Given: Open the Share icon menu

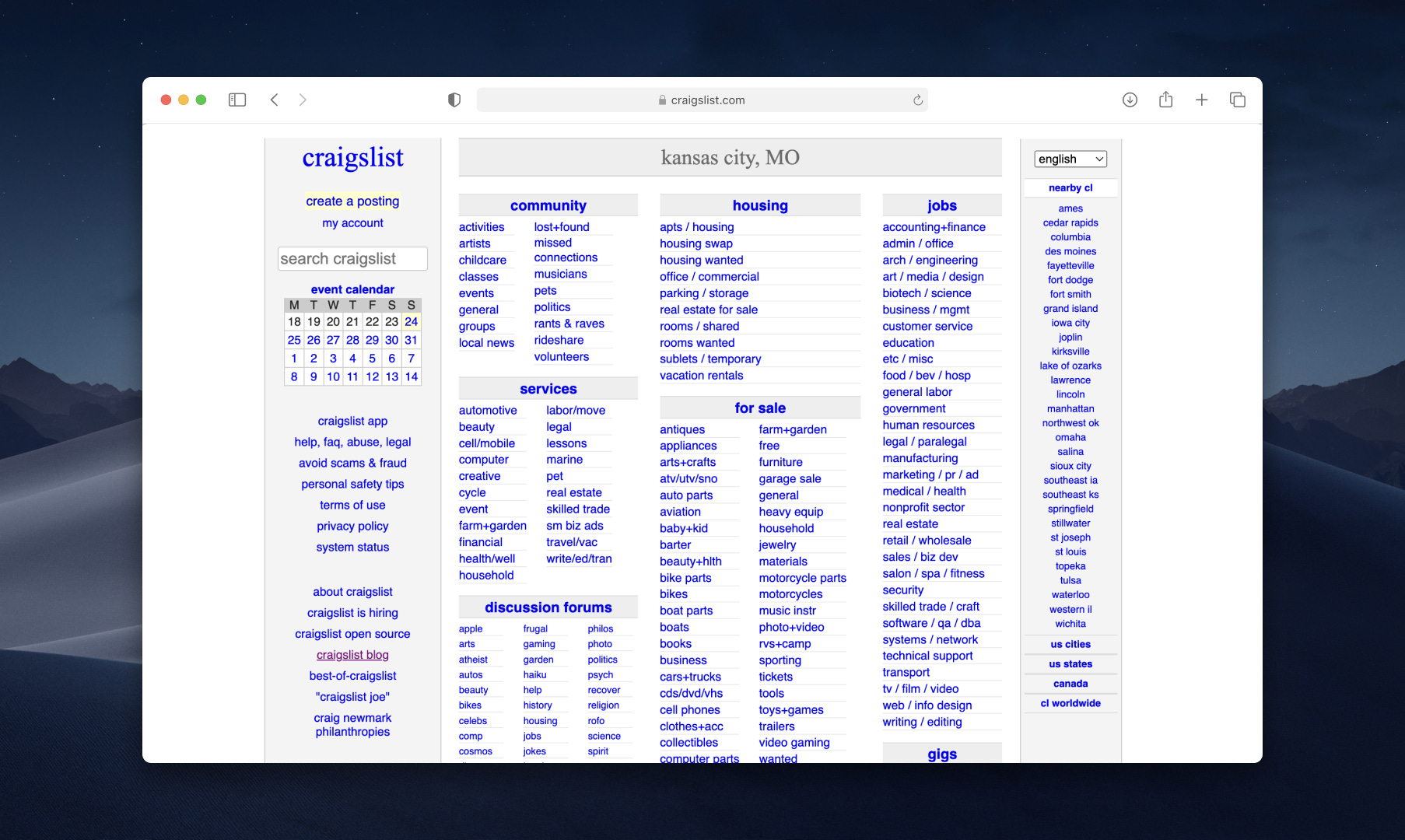Looking at the screenshot, I should click(x=1165, y=100).
